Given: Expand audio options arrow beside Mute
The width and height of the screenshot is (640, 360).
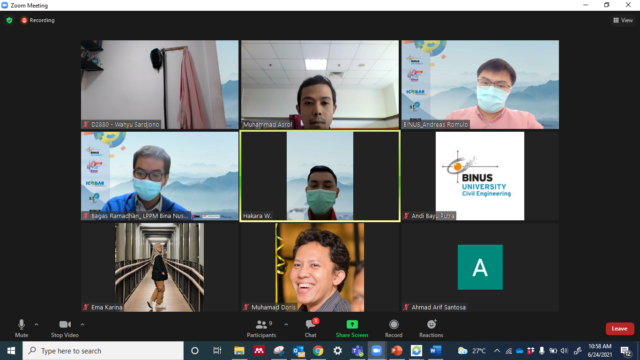Looking at the screenshot, I should click(36, 324).
